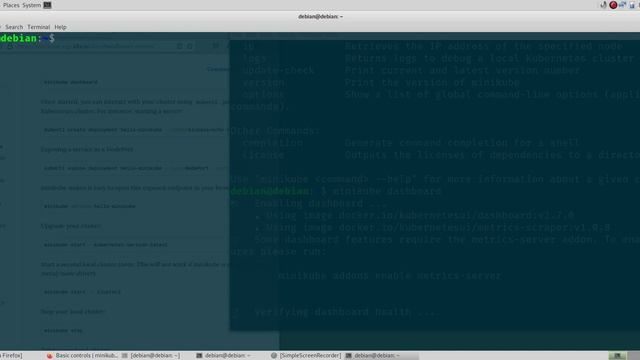Screen dimensions: 640x360
Task: Switch to Basic controls minikube Firefox window
Action: [x=82, y=356]
